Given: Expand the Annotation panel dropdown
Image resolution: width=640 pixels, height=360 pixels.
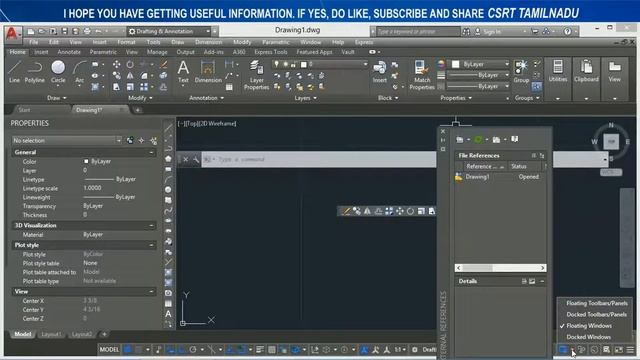Looking at the screenshot, I should coord(206,98).
